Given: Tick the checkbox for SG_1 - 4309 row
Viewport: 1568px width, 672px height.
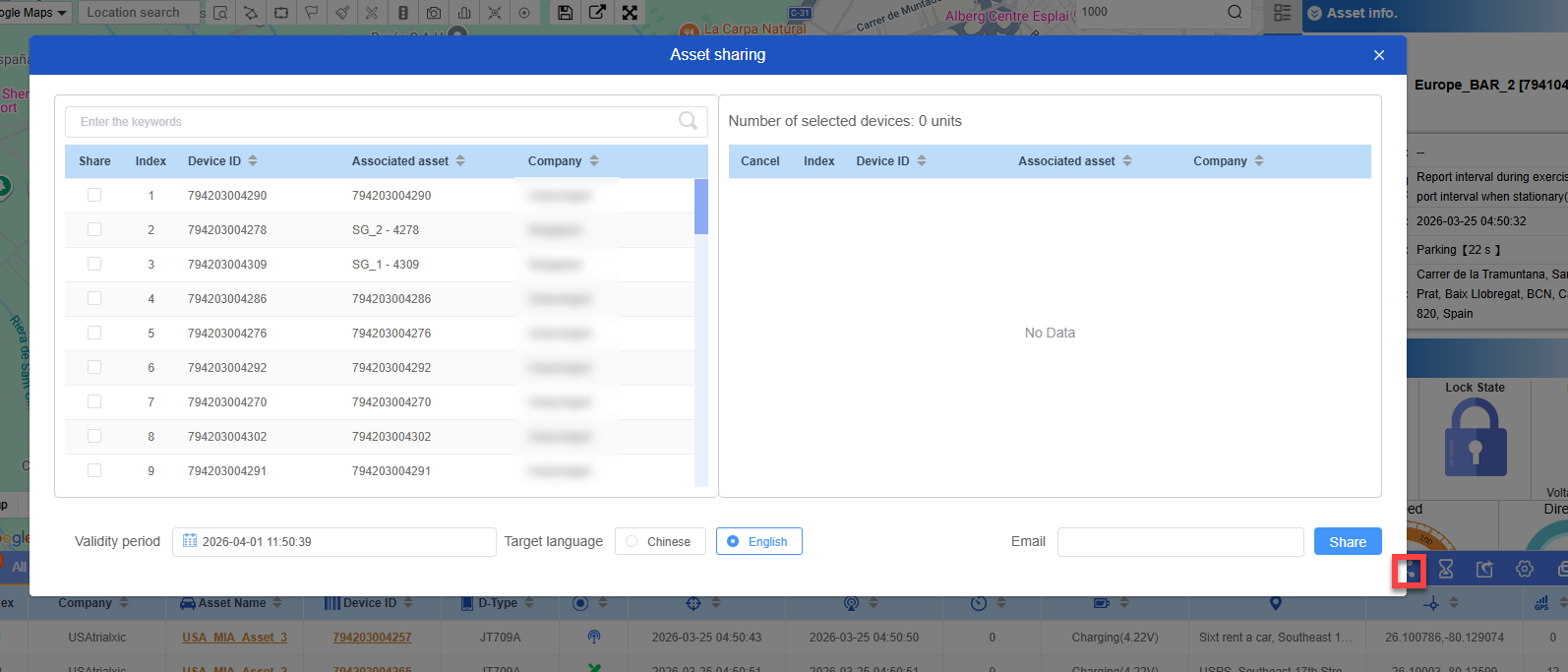Looking at the screenshot, I should click(94, 264).
